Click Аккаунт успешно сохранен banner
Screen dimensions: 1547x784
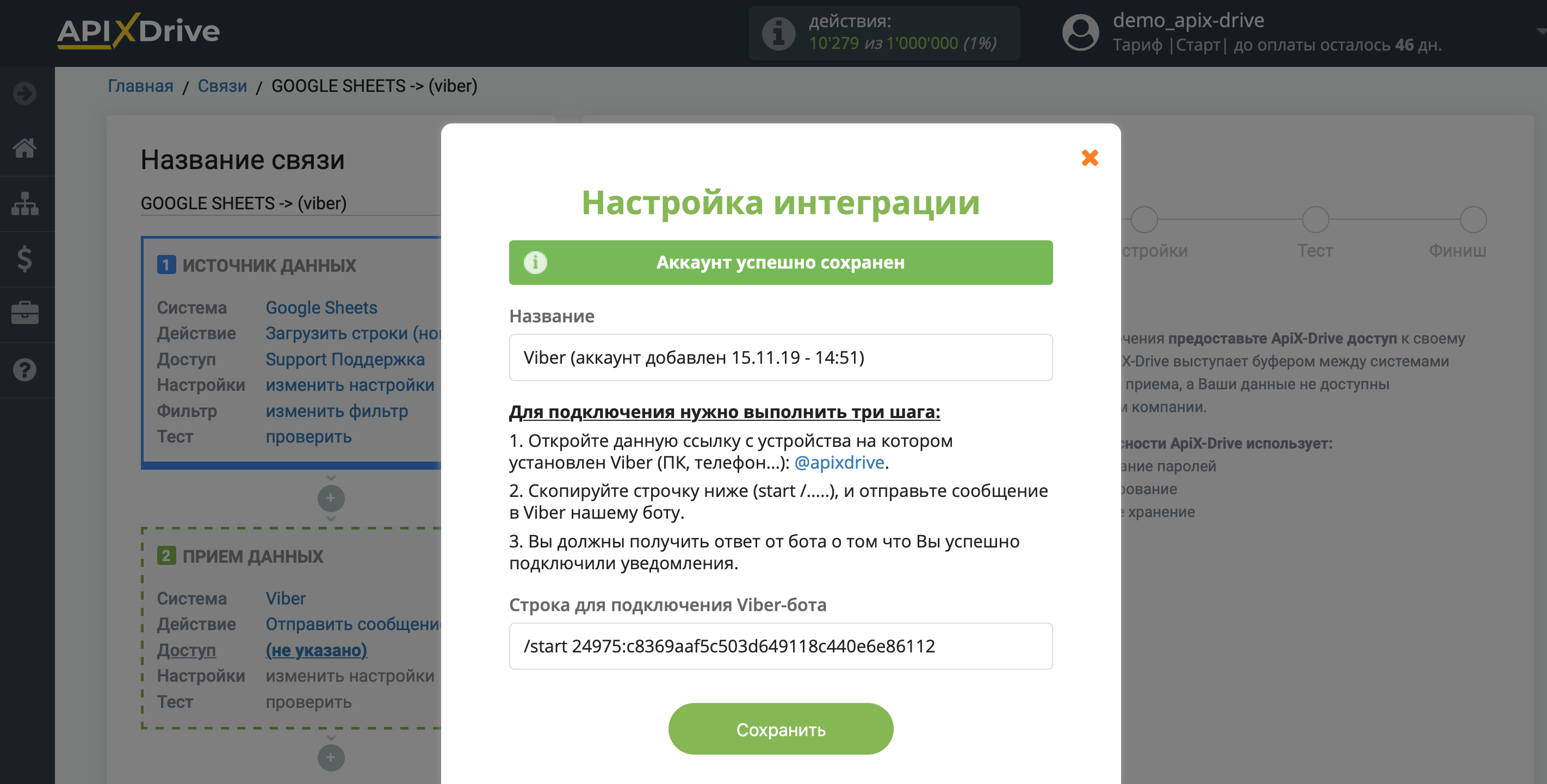[x=781, y=263]
